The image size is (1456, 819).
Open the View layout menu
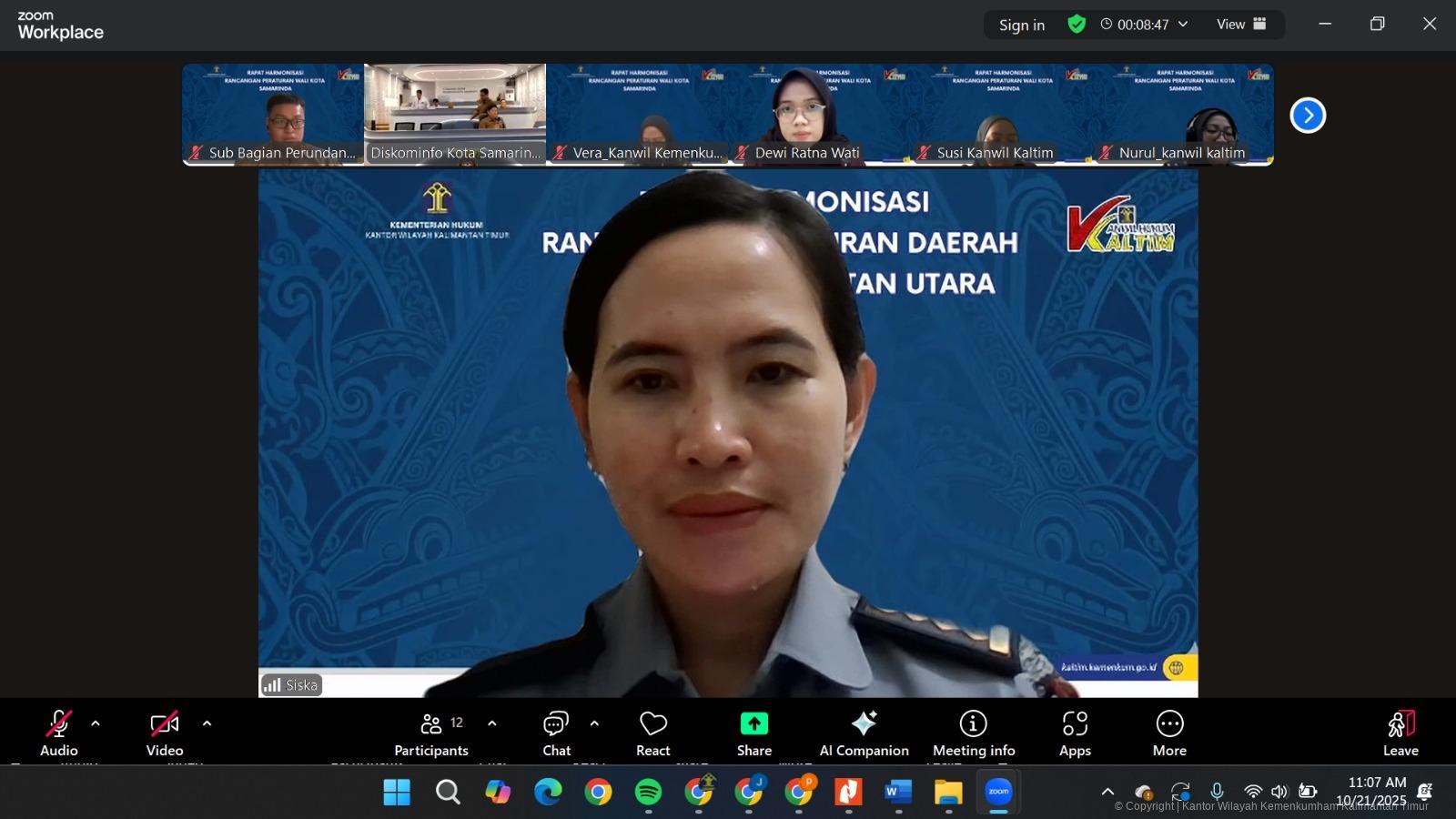(x=1241, y=25)
